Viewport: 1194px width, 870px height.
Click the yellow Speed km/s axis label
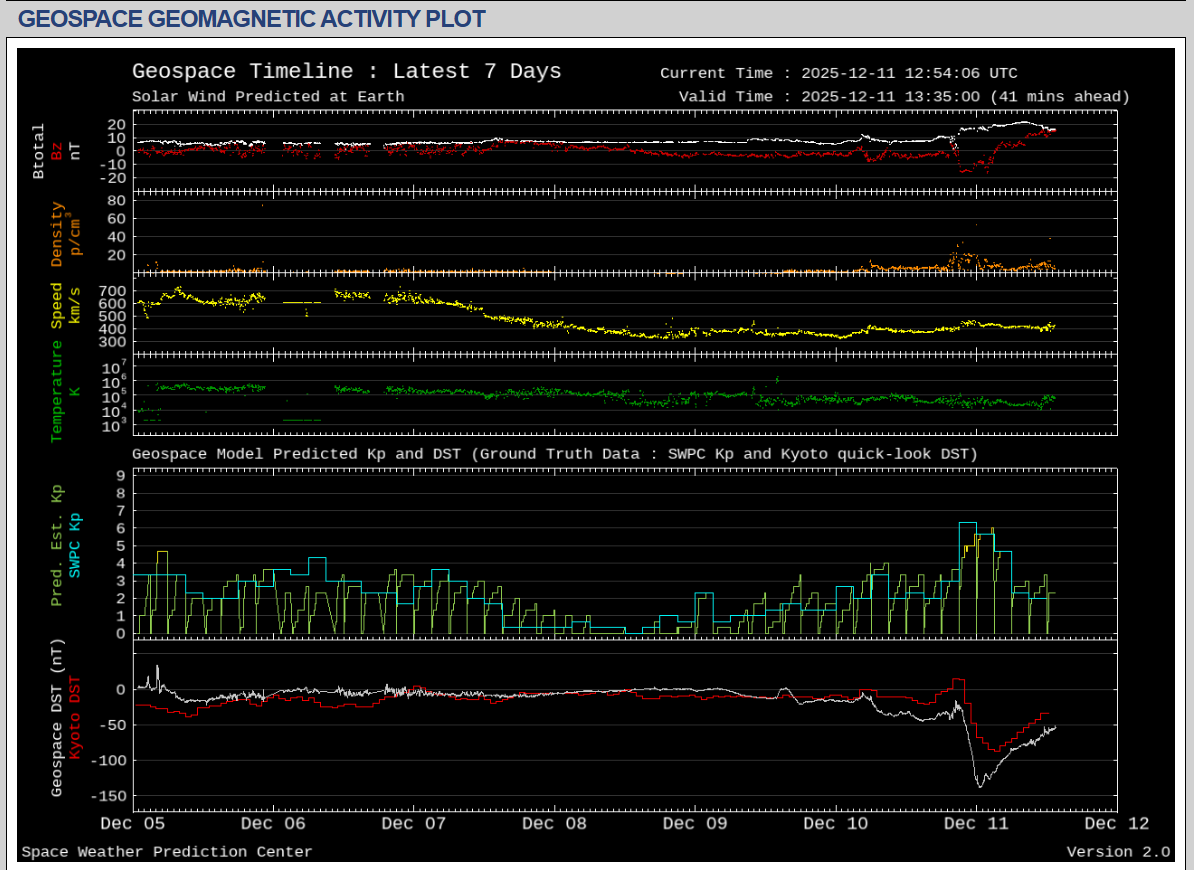tap(57, 305)
